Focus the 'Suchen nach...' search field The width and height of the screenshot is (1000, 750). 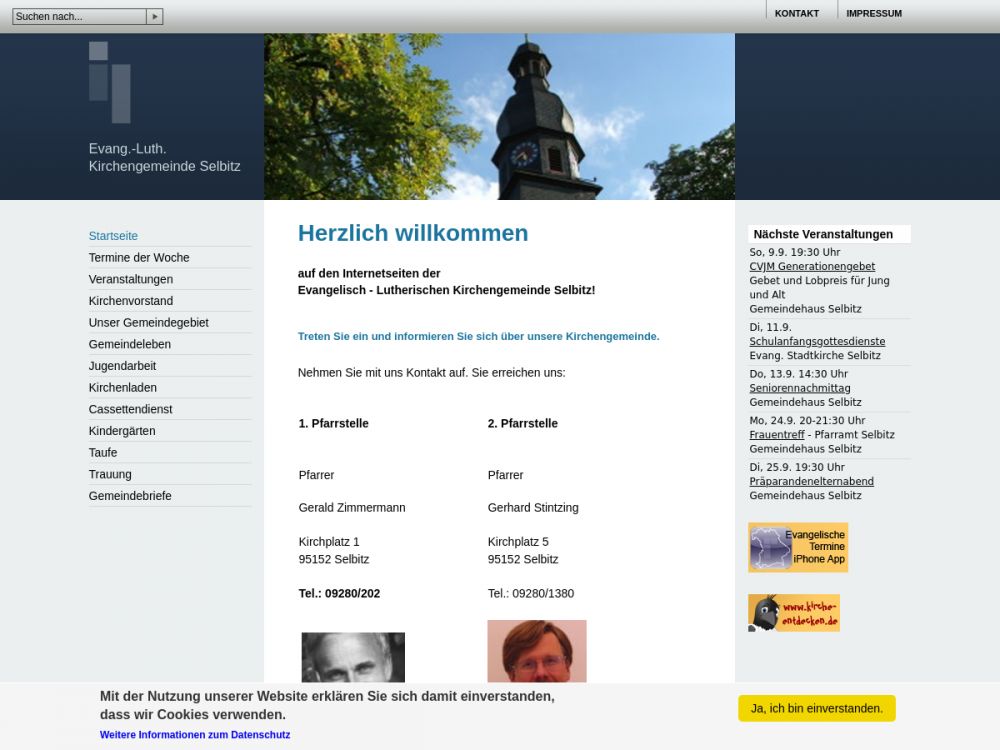coord(79,17)
